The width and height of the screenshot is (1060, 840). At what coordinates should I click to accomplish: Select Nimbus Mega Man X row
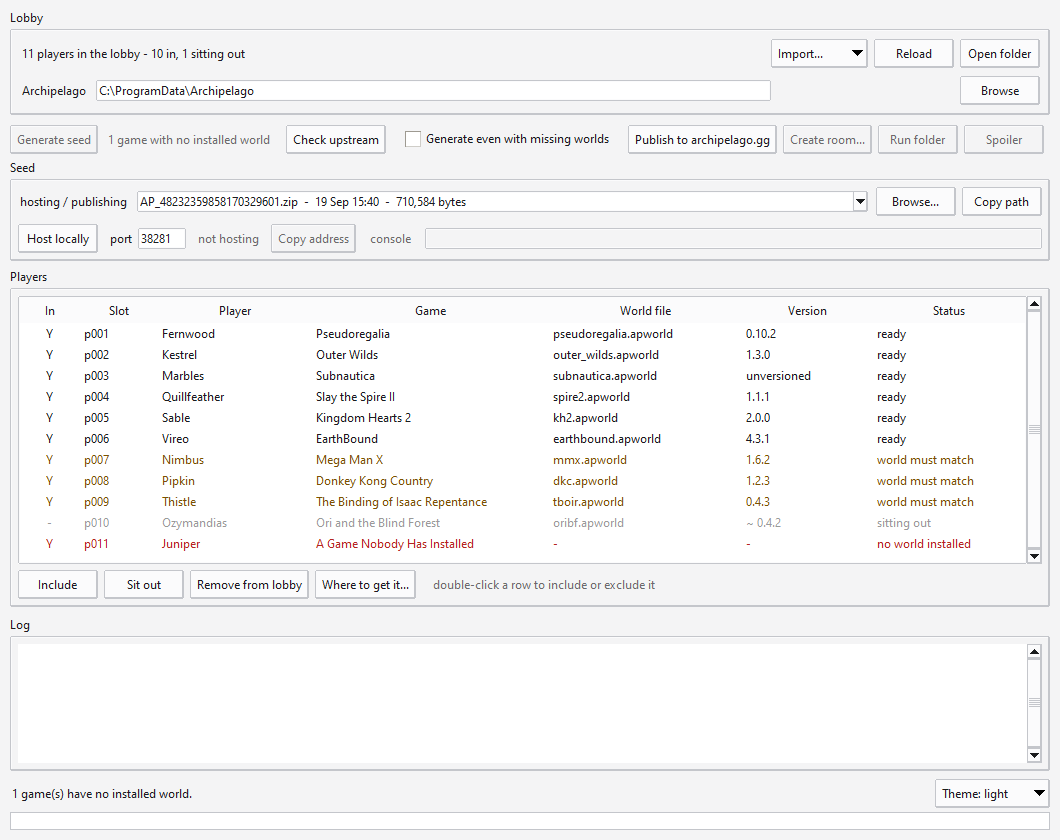tap(522, 460)
